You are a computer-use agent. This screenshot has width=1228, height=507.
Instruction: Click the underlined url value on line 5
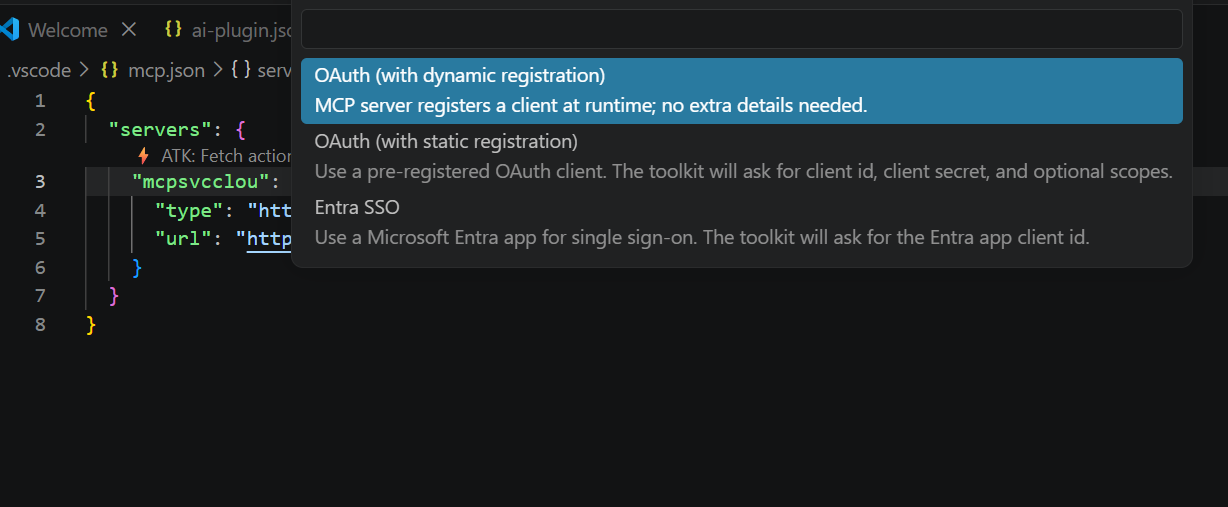pyautogui.click(x=268, y=239)
